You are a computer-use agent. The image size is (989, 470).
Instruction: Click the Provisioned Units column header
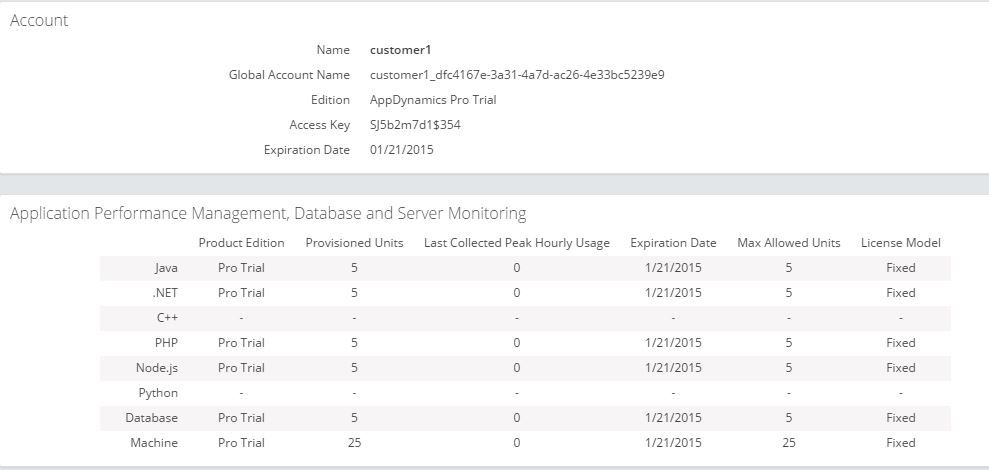[x=354, y=243]
